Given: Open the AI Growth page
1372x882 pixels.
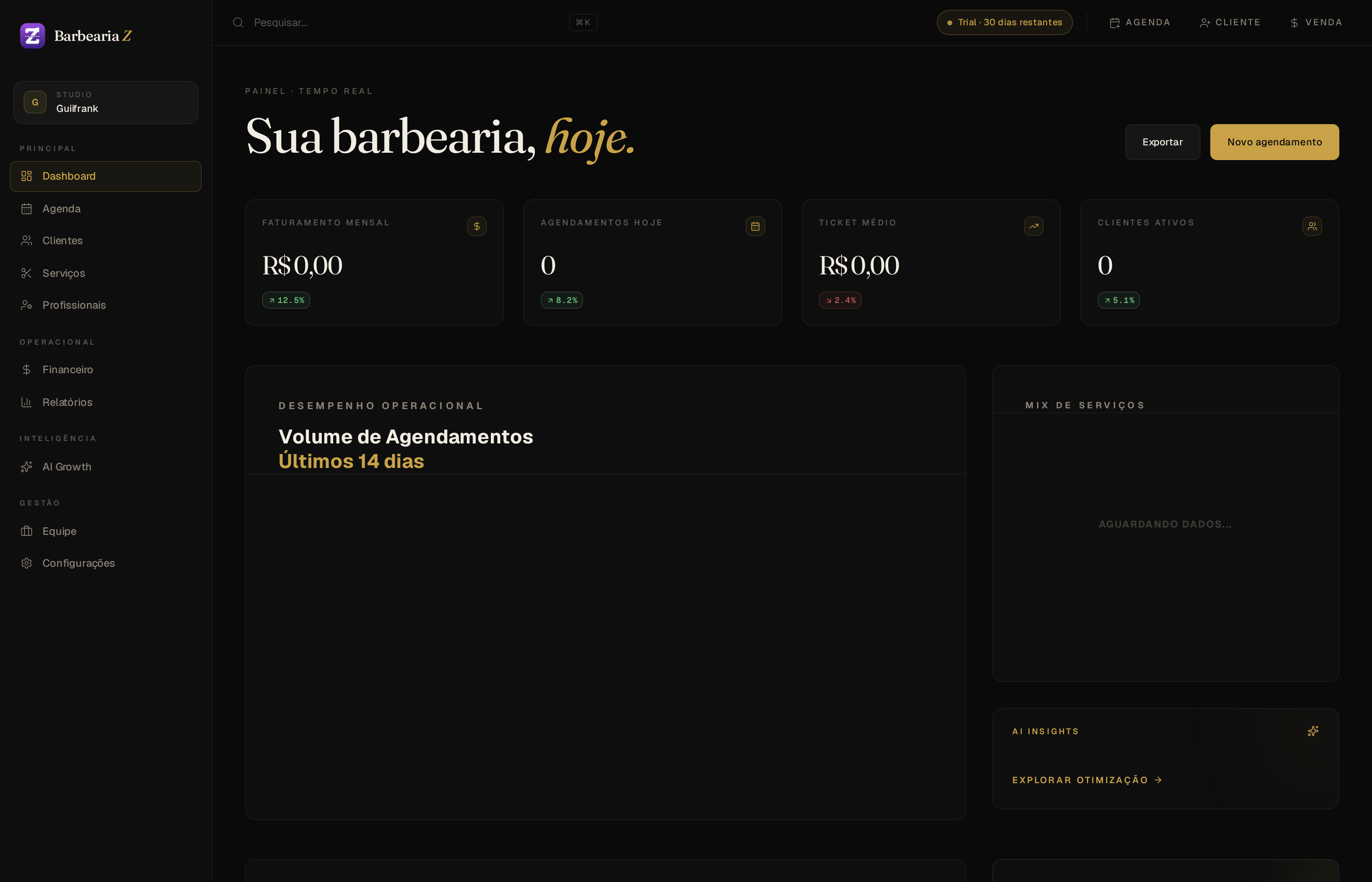Looking at the screenshot, I should pyautogui.click(x=106, y=467).
